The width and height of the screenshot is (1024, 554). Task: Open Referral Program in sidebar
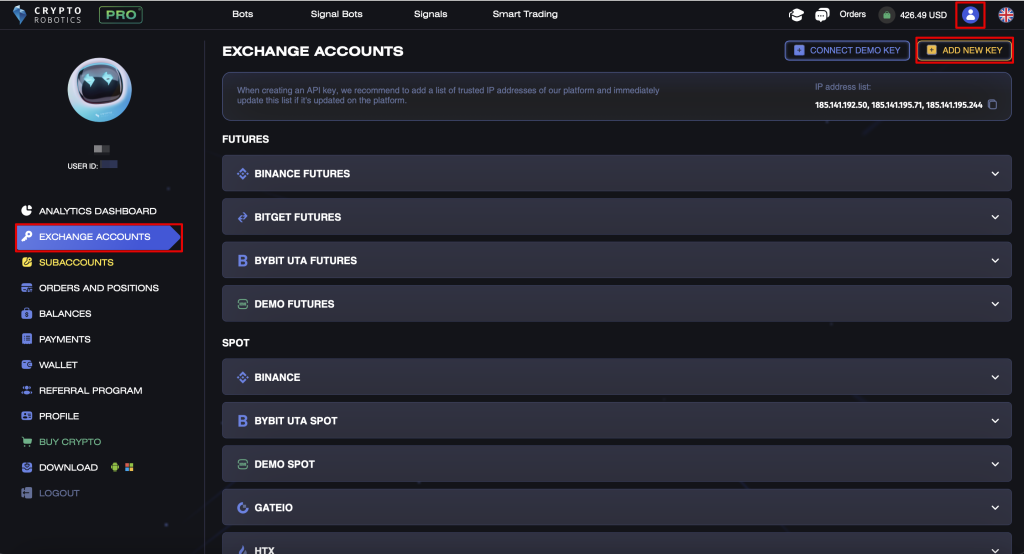point(90,390)
